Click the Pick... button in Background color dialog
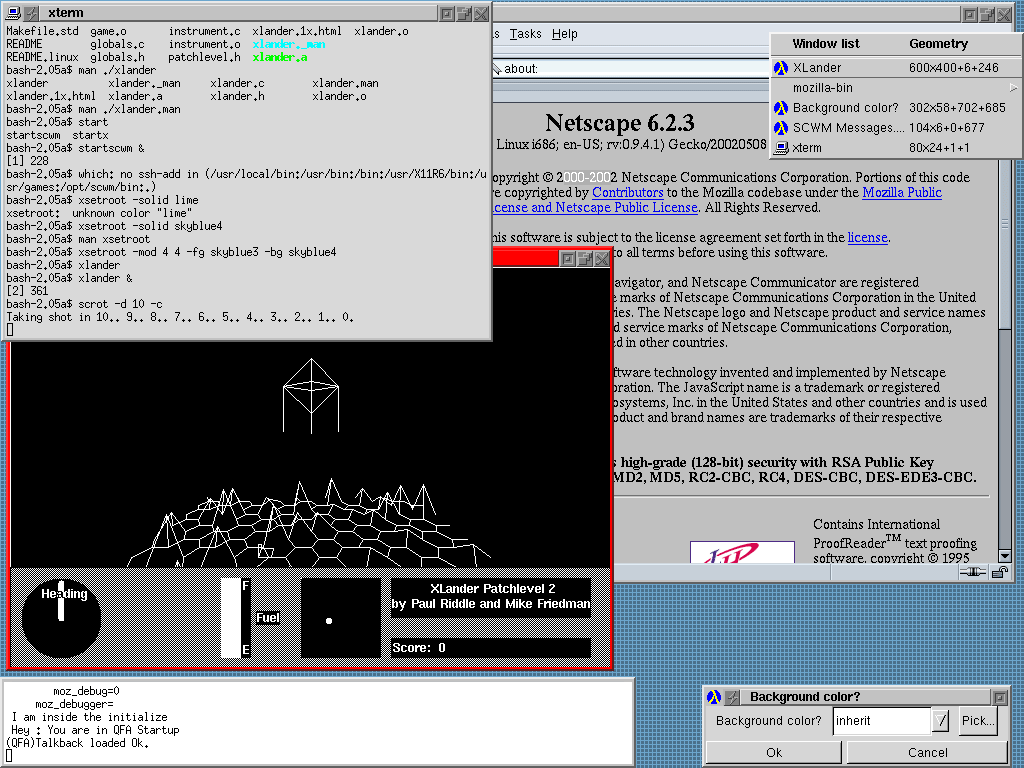1024x768 pixels. pos(978,721)
